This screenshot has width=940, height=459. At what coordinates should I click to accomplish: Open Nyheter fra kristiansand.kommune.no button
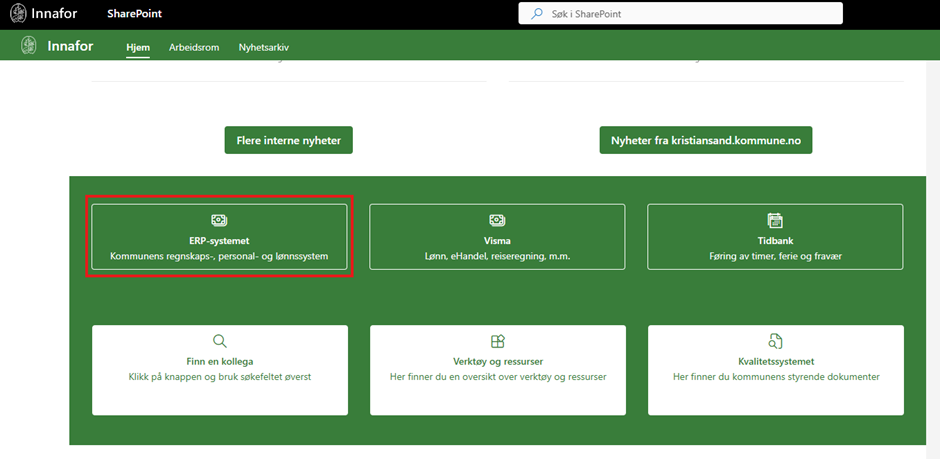point(705,141)
